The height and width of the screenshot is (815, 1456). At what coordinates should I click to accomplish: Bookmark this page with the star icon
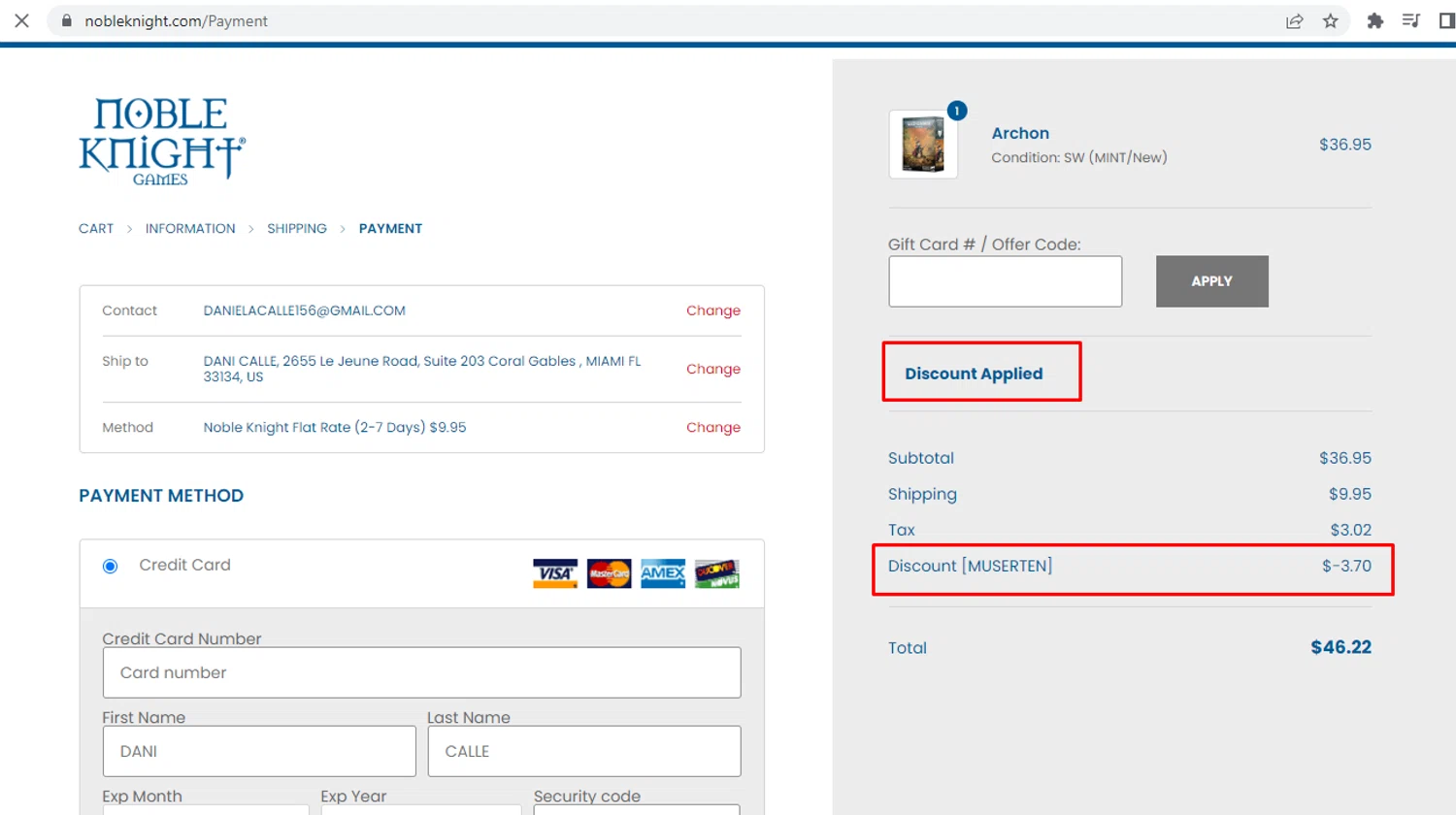pyautogui.click(x=1331, y=20)
